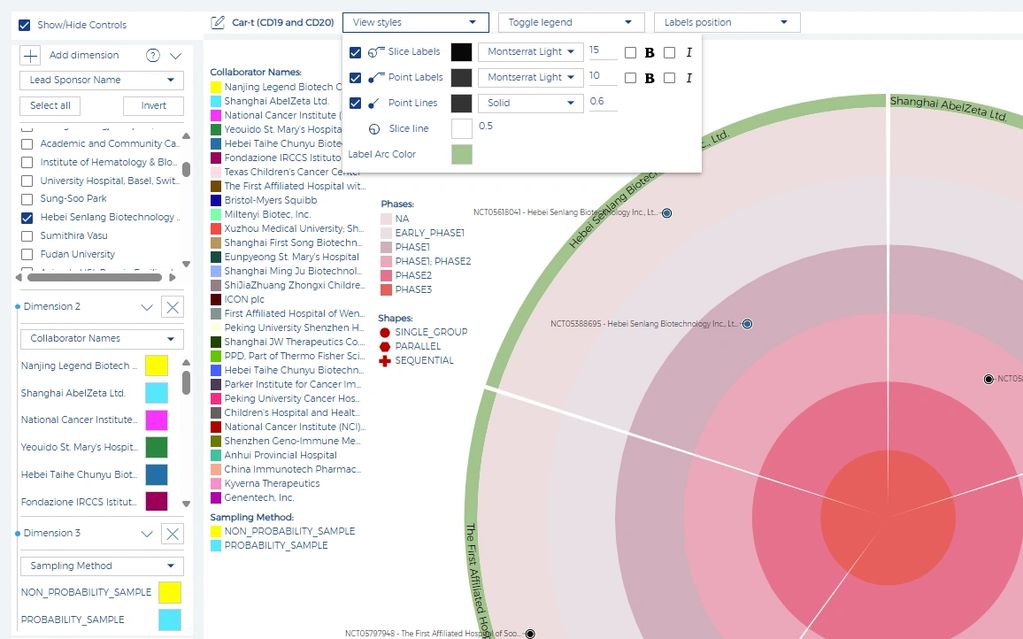Click the bold B icon for Slice Labels

[649, 52]
